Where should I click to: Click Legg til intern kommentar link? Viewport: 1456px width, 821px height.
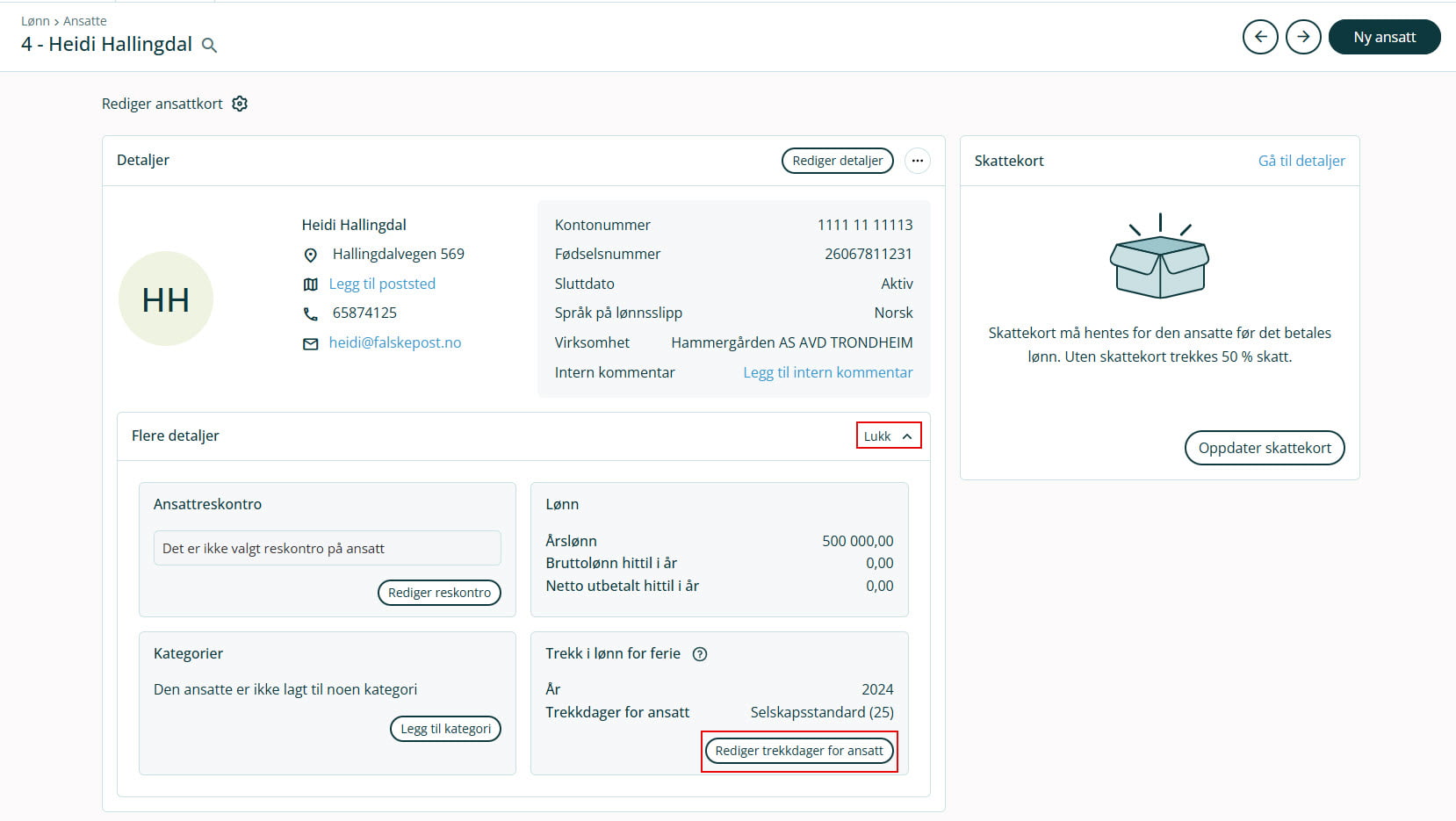(827, 372)
